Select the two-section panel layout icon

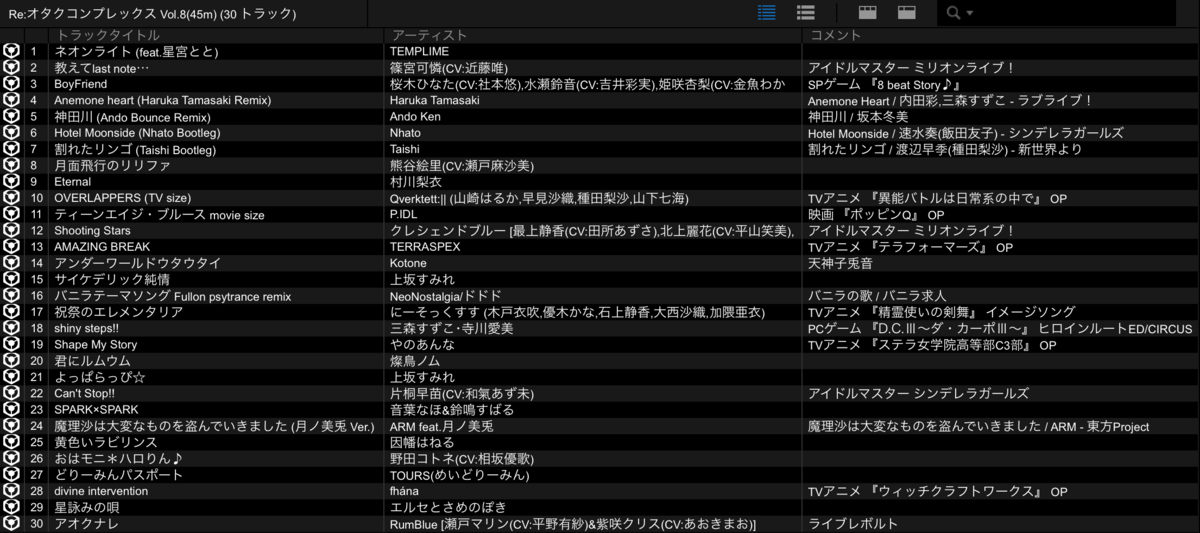click(907, 13)
